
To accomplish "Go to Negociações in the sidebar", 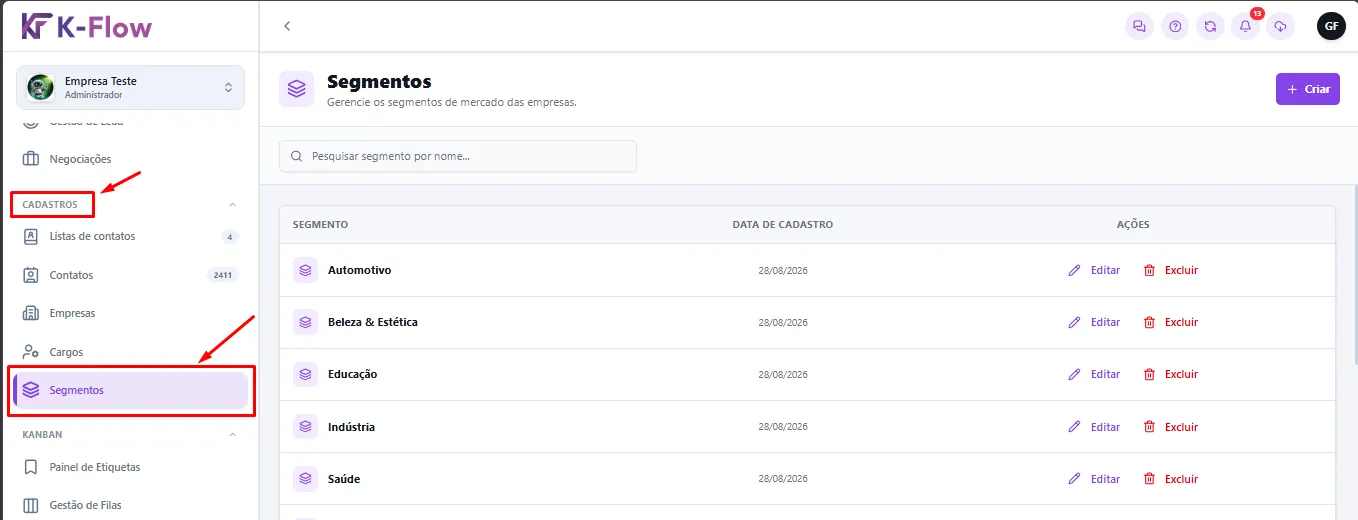I will [129, 159].
